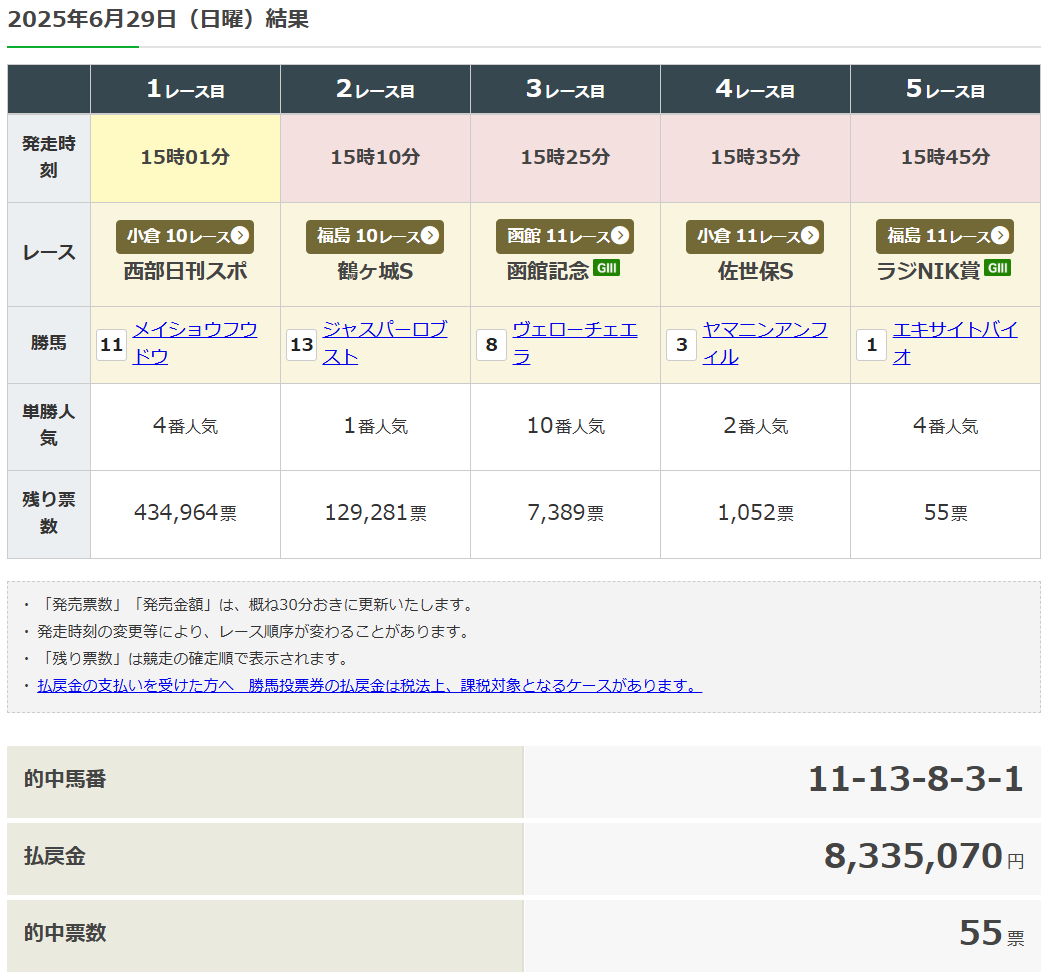Click 単勝人気 row header
Image resolution: width=1045 pixels, height=979 pixels.
(49, 427)
